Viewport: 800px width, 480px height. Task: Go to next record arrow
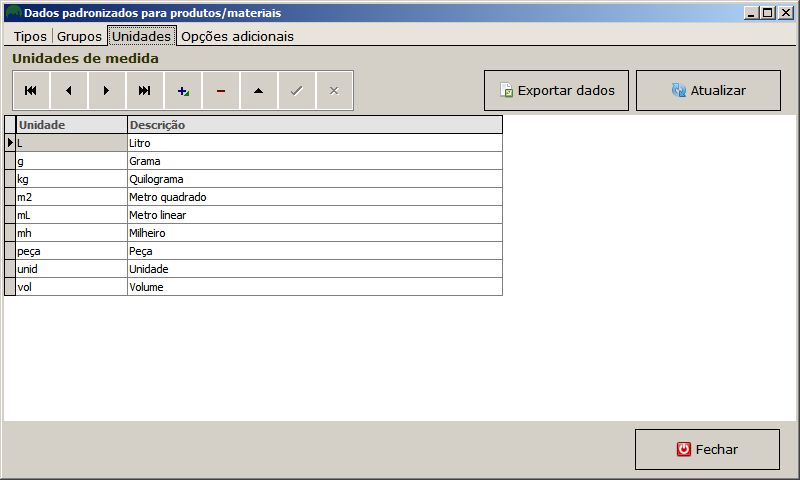click(x=107, y=91)
